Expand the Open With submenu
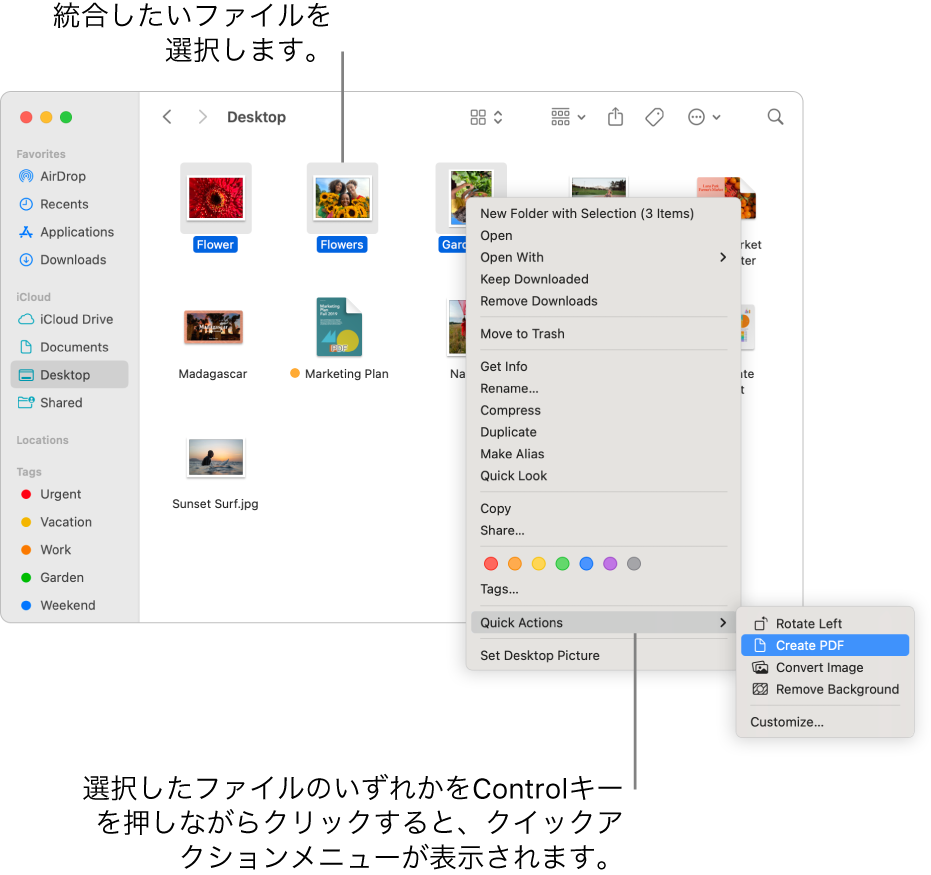This screenshot has width=931, height=875. click(x=603, y=257)
